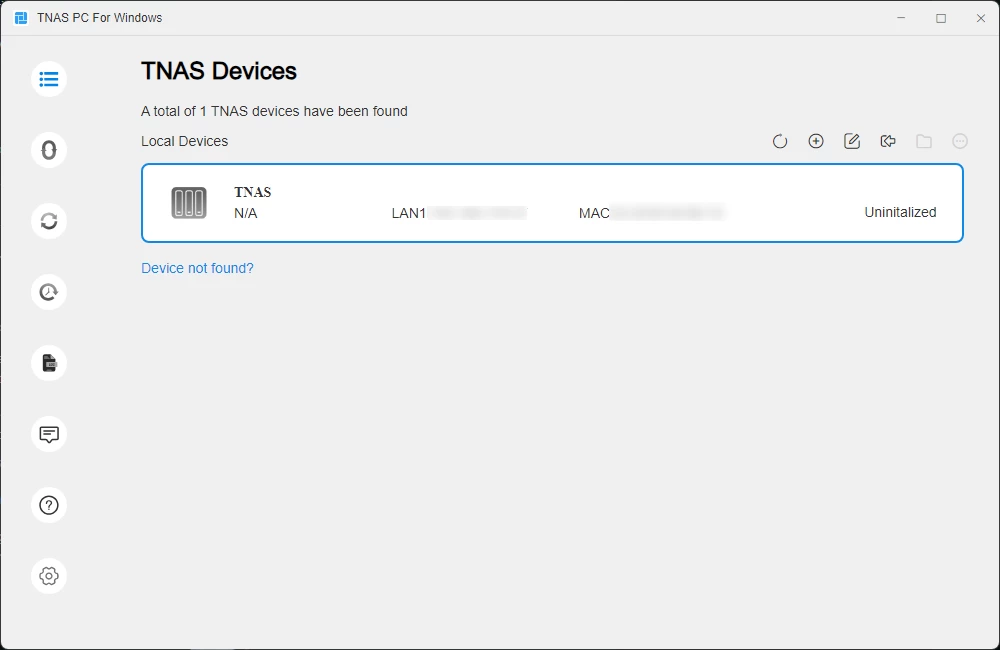Viewport: 1000px width, 650px height.
Task: Open settings via the gear icon
Action: (49, 576)
